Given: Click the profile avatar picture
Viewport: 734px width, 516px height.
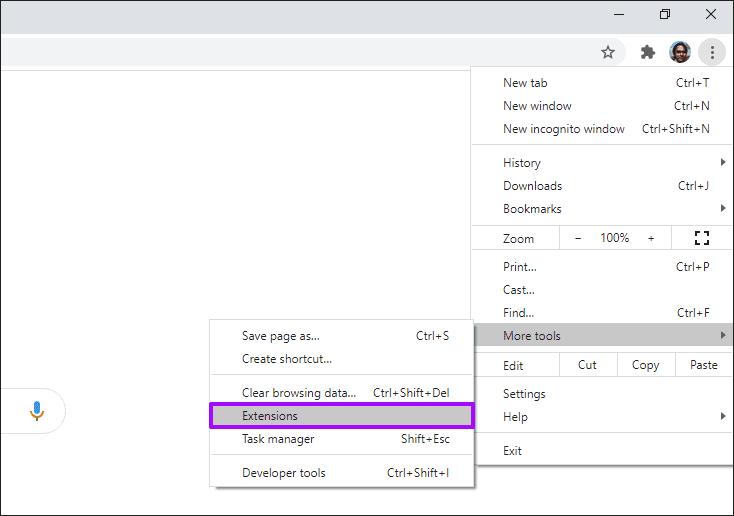Looking at the screenshot, I should click(680, 52).
